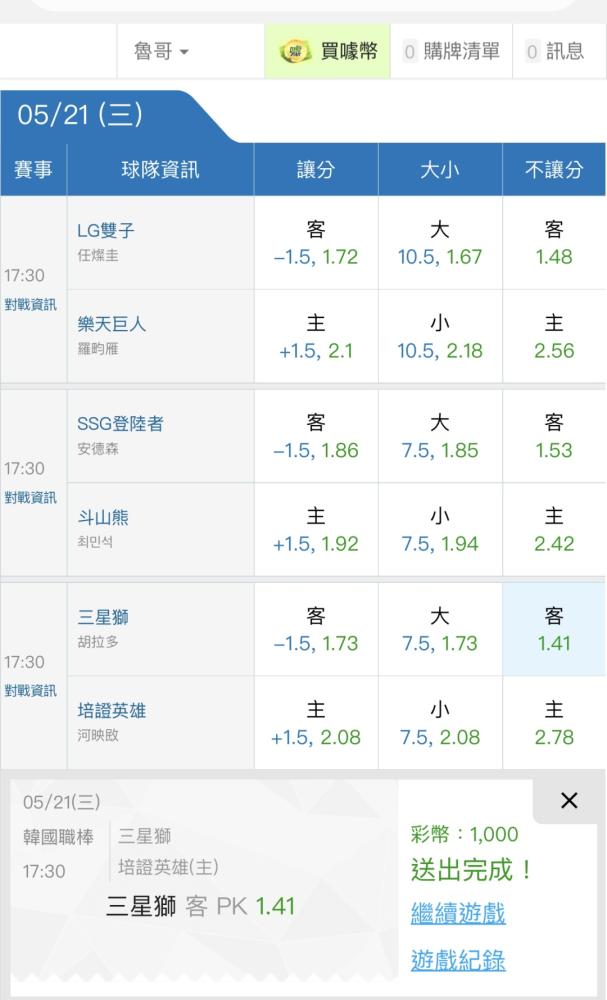Open 對戰資訊 for 三星獅 vs 培證英雄

pyautogui.click(x=31, y=691)
